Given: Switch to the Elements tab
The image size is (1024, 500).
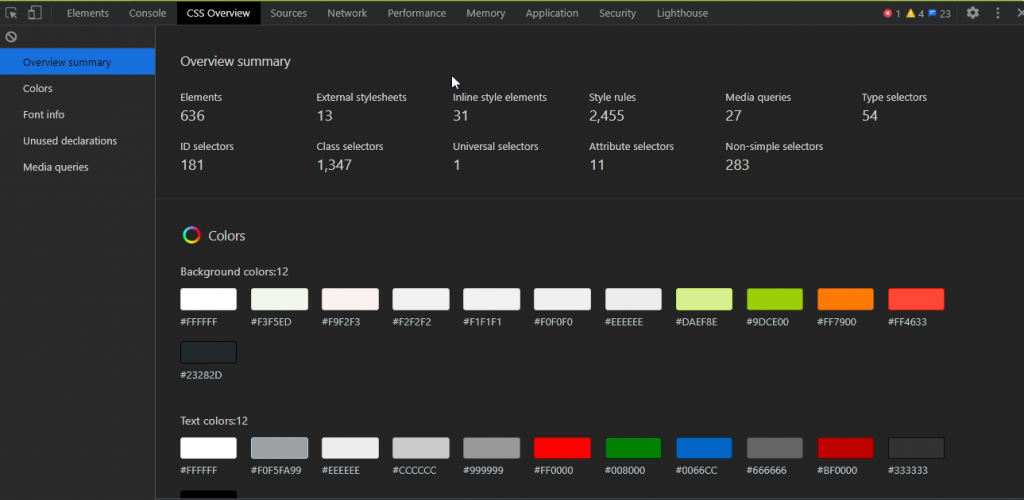Looking at the screenshot, I should point(88,13).
